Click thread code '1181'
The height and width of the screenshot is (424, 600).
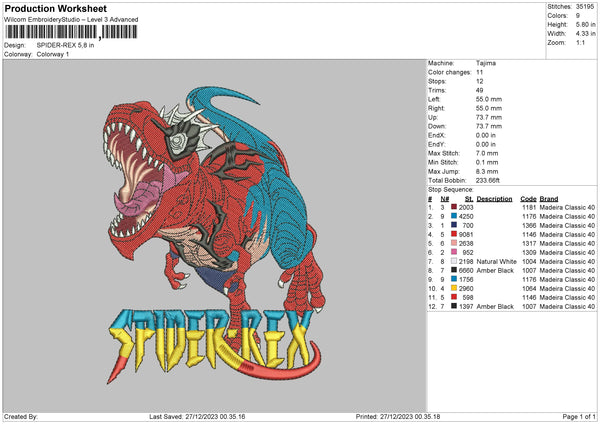coord(529,207)
